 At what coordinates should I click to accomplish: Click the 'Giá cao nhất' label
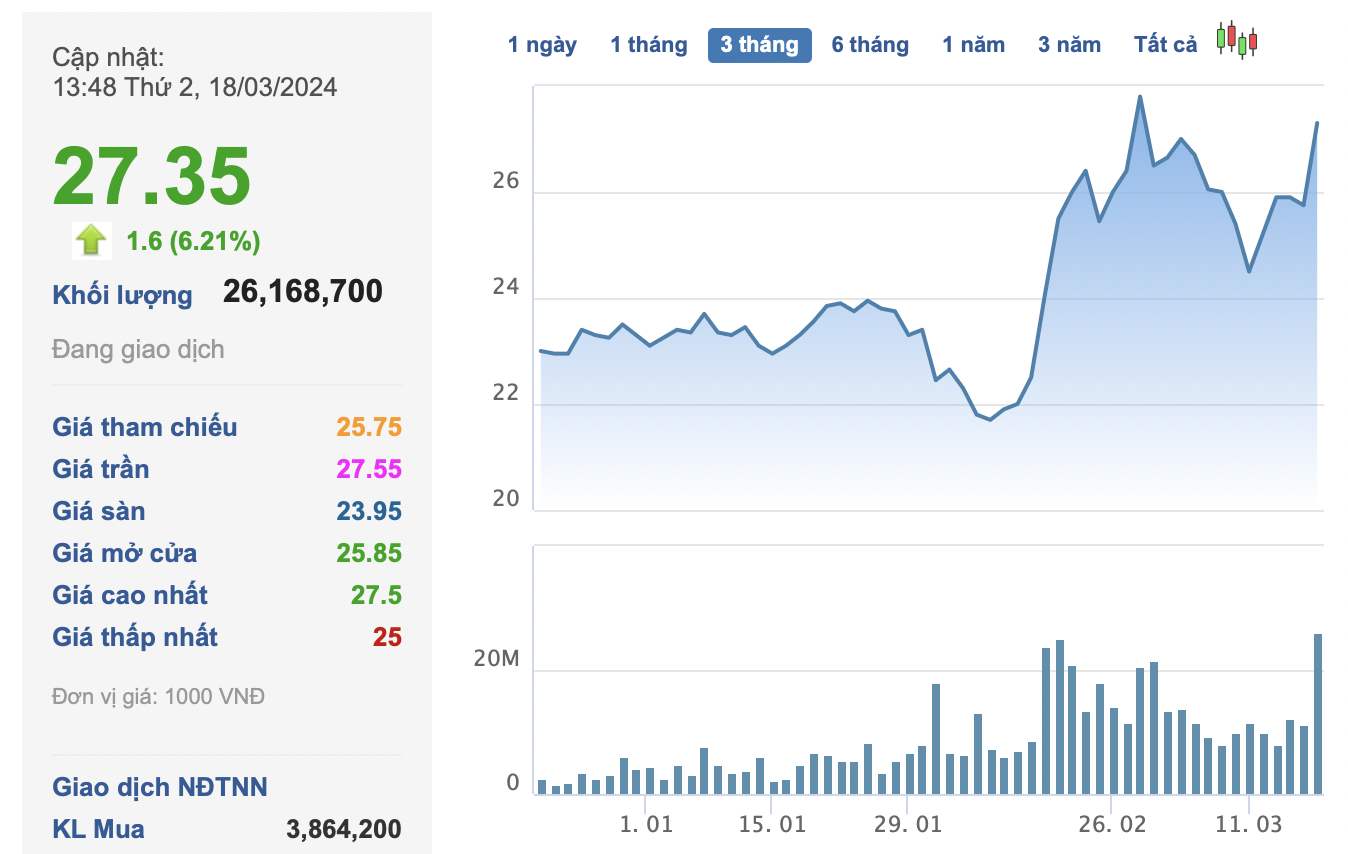130,595
